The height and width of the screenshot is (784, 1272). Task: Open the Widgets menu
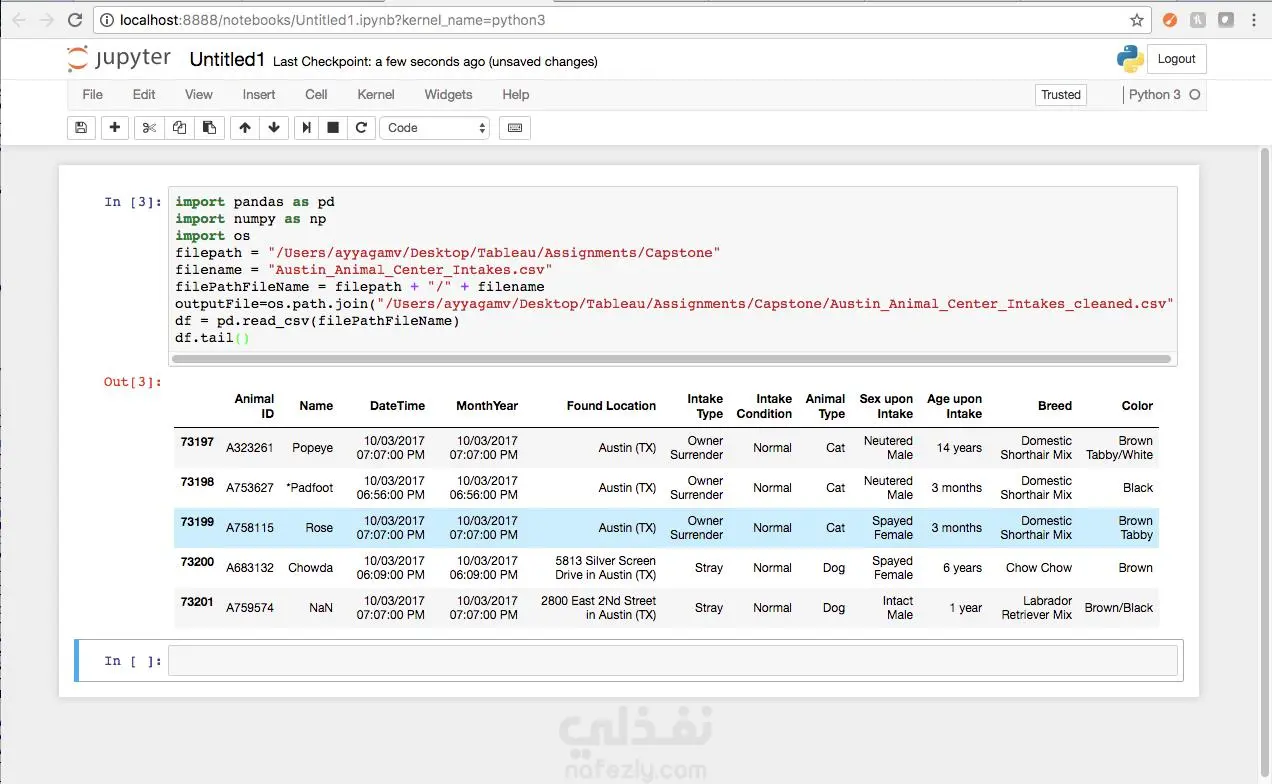click(448, 94)
